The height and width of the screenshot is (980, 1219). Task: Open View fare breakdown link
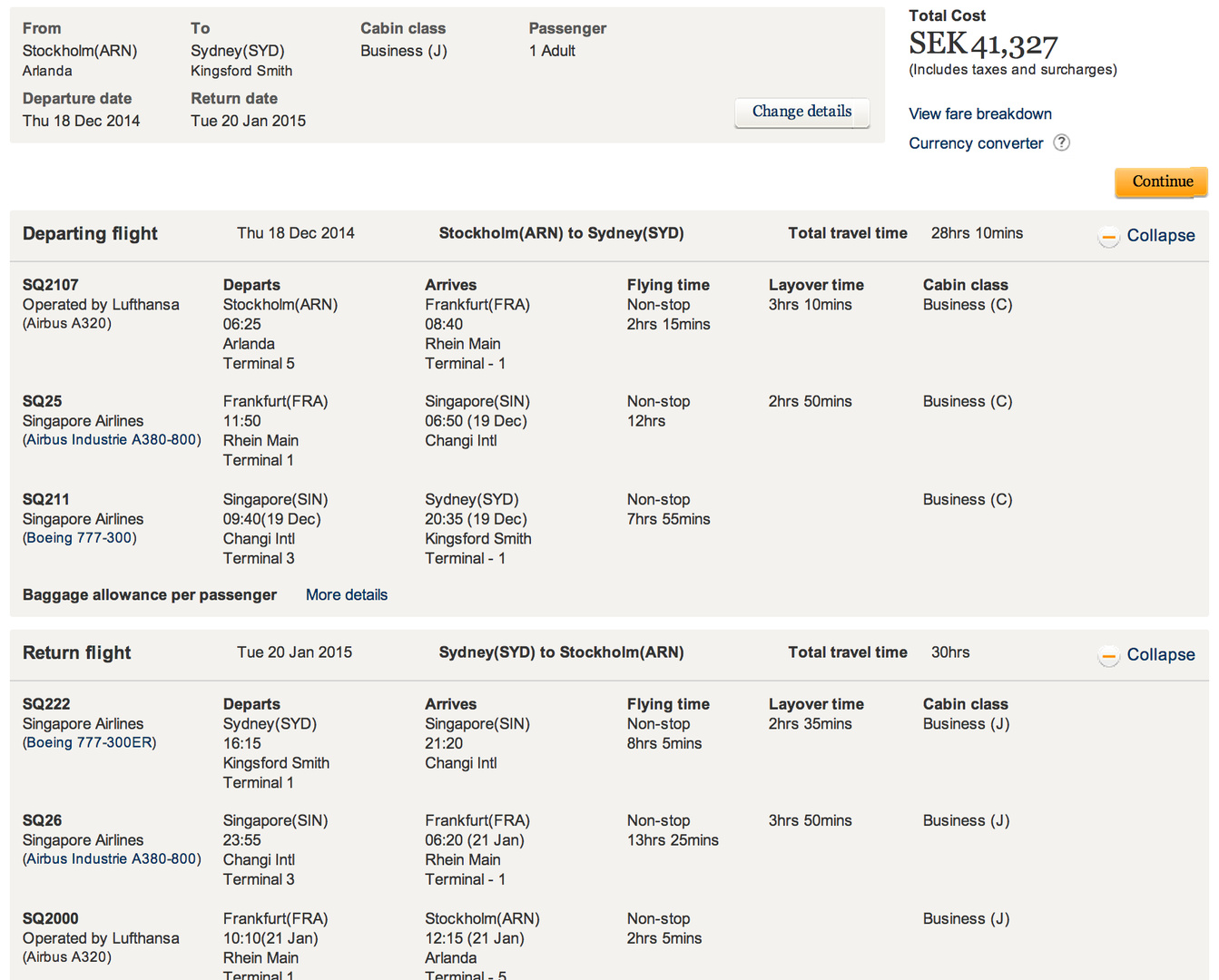979,113
